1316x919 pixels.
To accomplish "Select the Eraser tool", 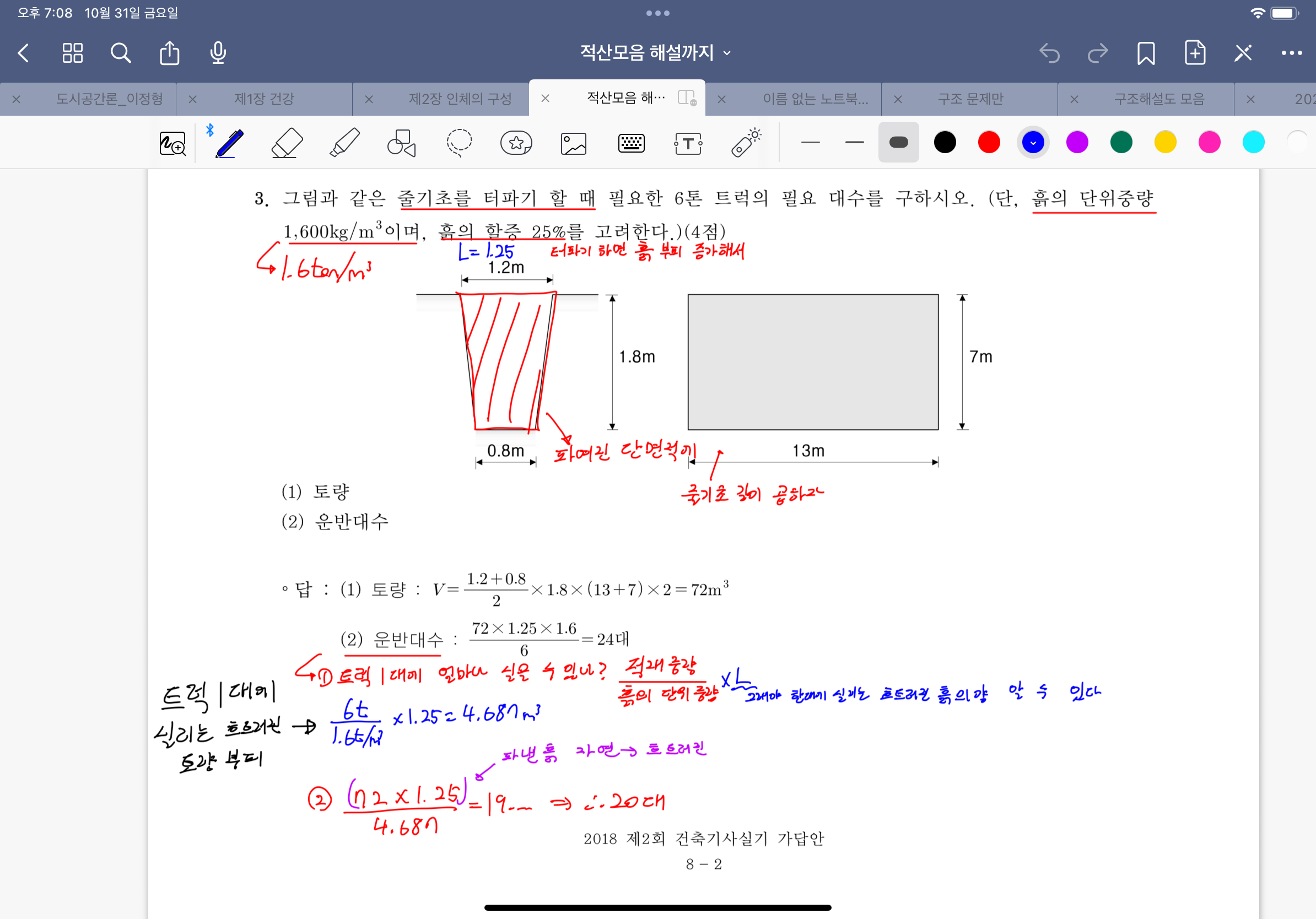I will click(287, 143).
